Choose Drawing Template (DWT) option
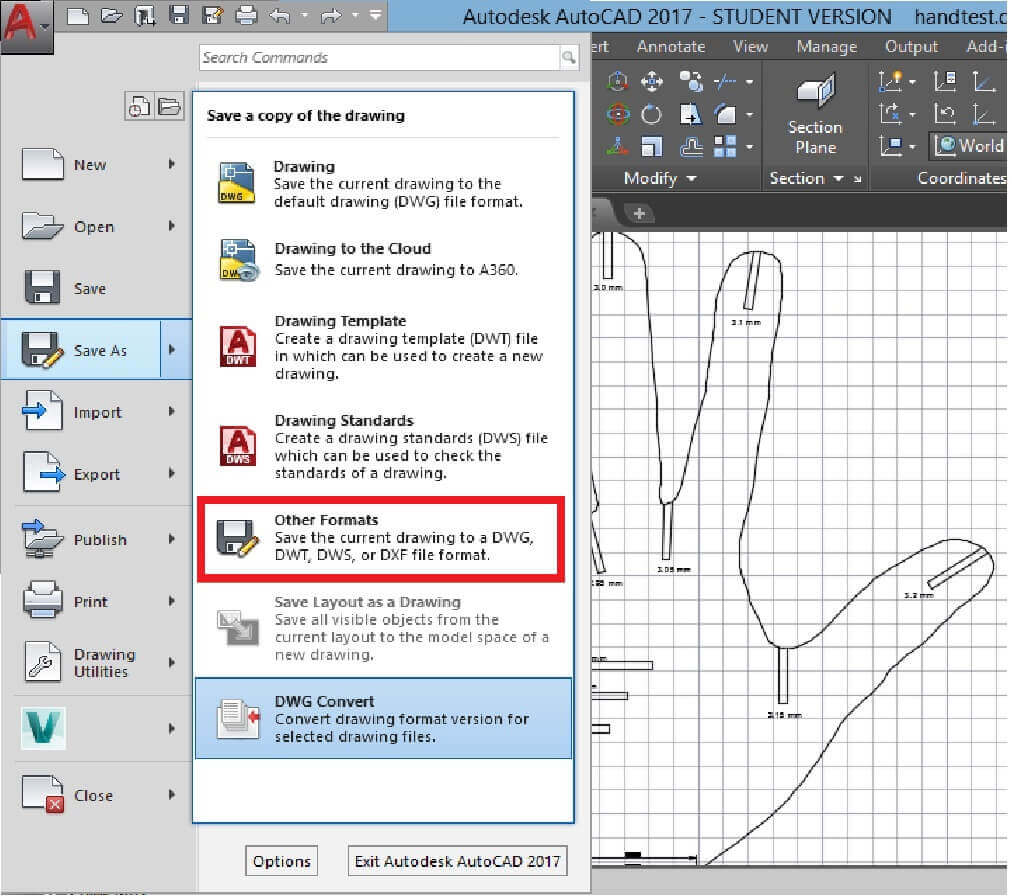The height and width of the screenshot is (896, 1012). (x=383, y=347)
